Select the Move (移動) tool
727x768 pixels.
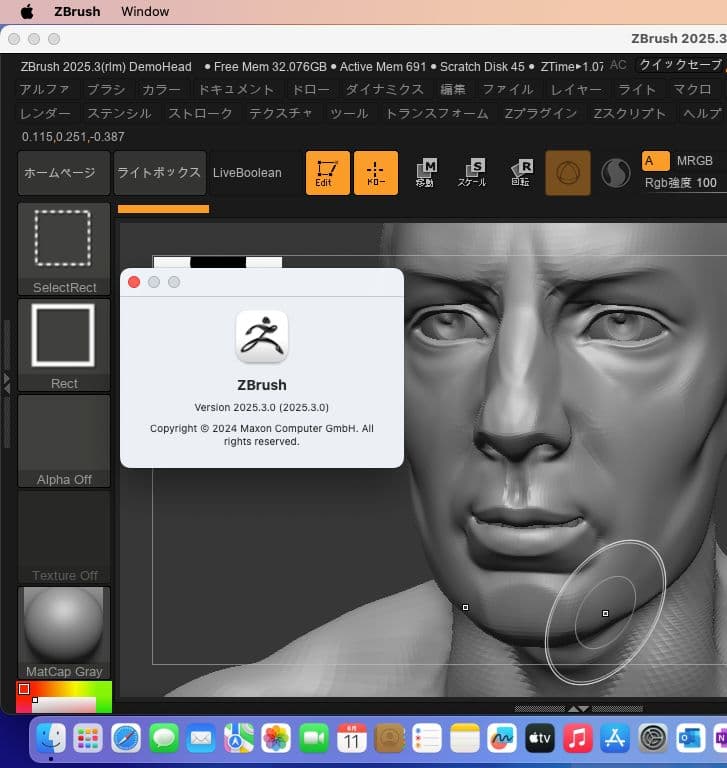click(x=426, y=173)
